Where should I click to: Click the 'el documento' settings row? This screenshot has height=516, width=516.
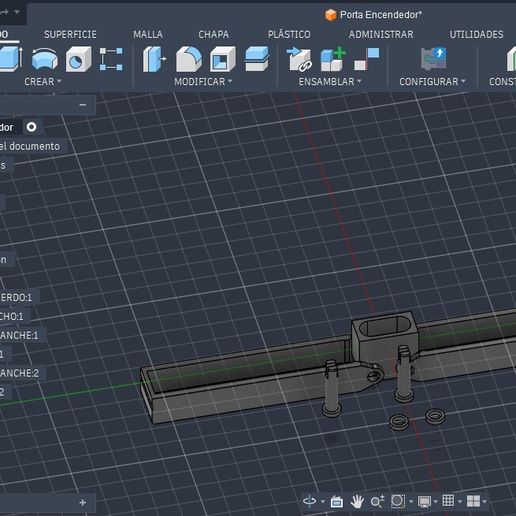[x=30, y=146]
